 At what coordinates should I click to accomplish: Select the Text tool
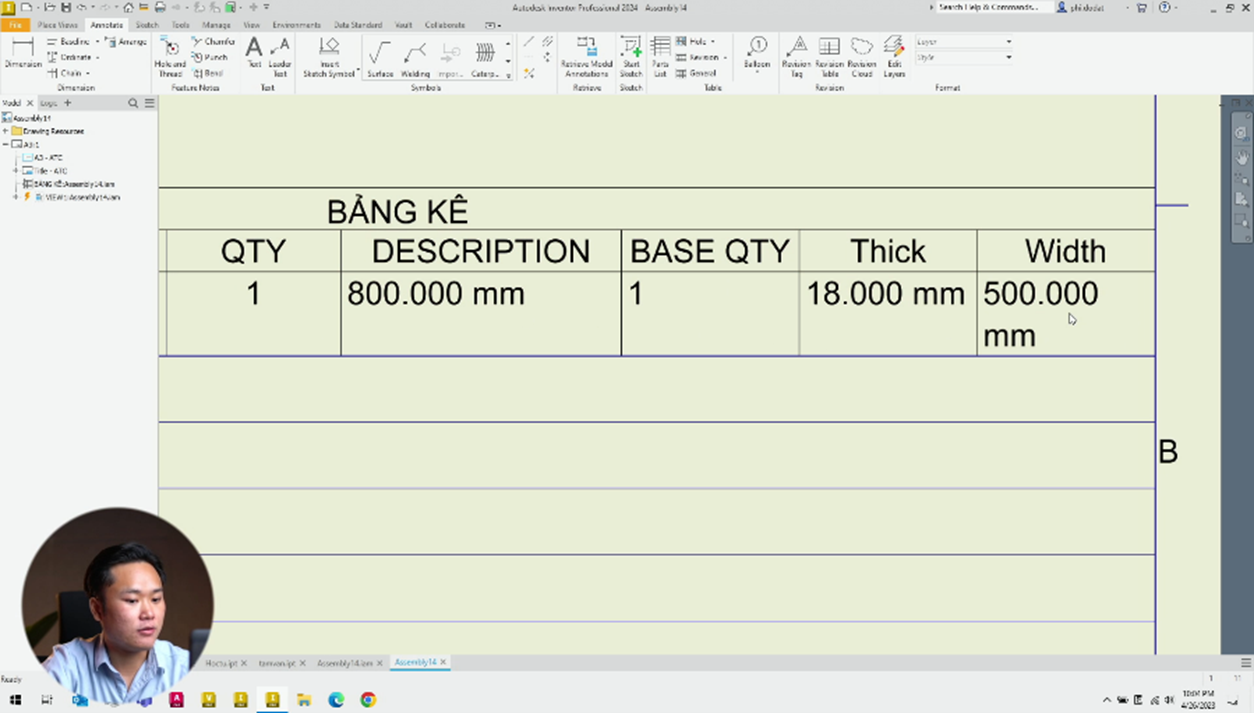pyautogui.click(x=254, y=54)
